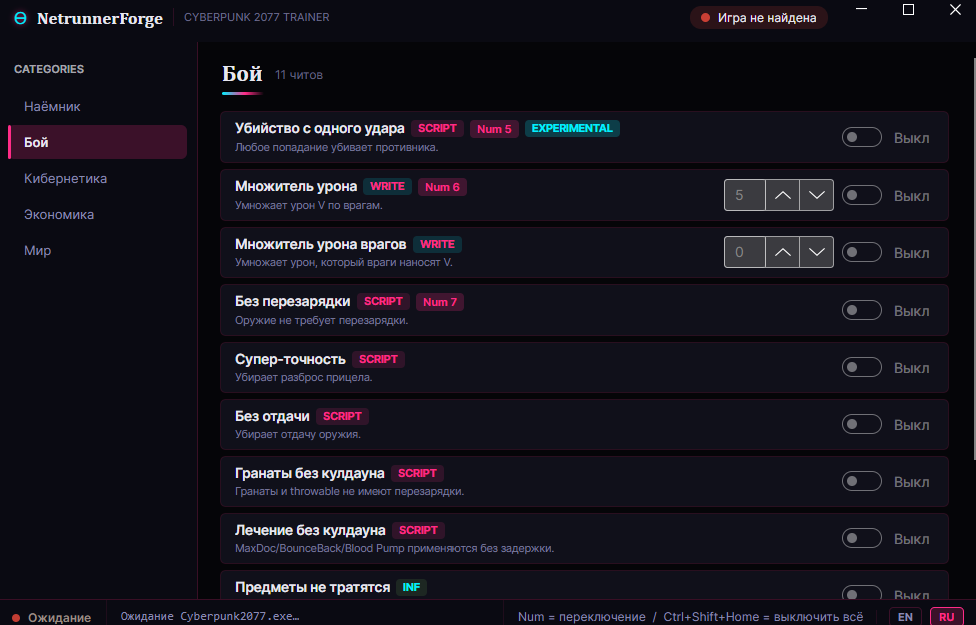Click the Num 6 hotkey badge
The height and width of the screenshot is (625, 976).
(x=442, y=187)
